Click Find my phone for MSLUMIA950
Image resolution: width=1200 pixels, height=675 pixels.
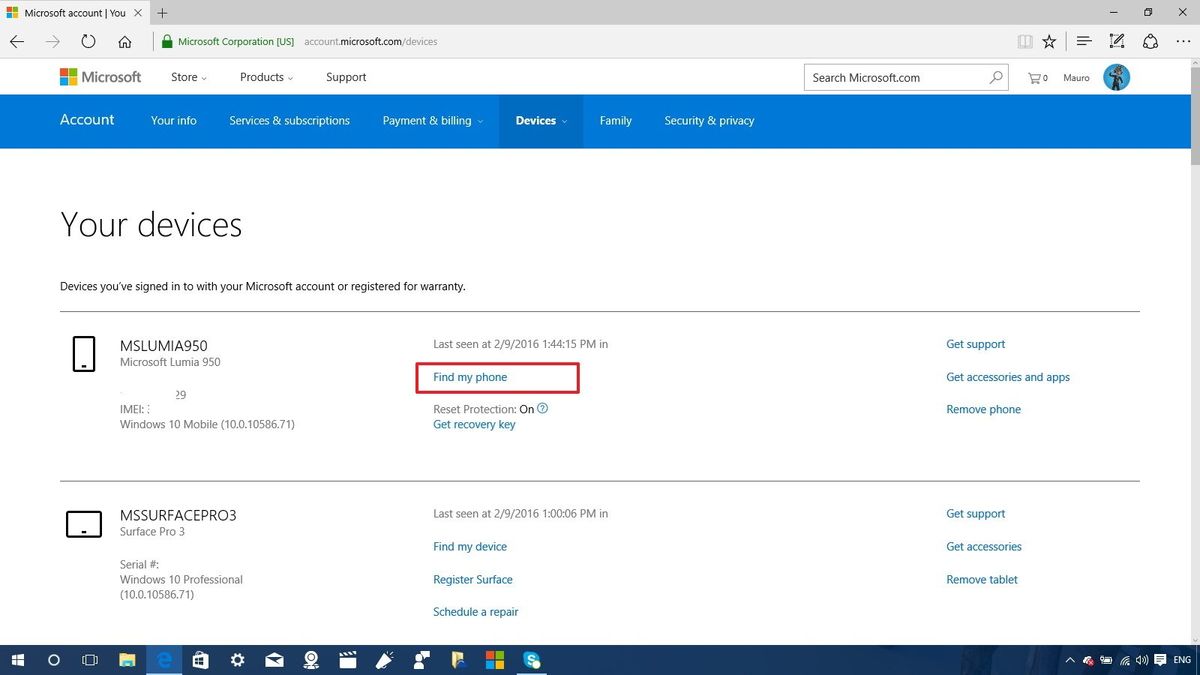[x=469, y=377]
